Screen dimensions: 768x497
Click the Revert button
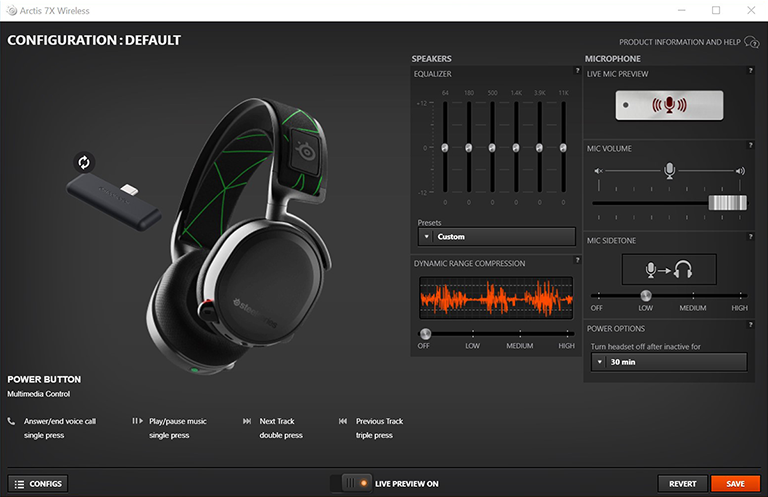tap(682, 484)
